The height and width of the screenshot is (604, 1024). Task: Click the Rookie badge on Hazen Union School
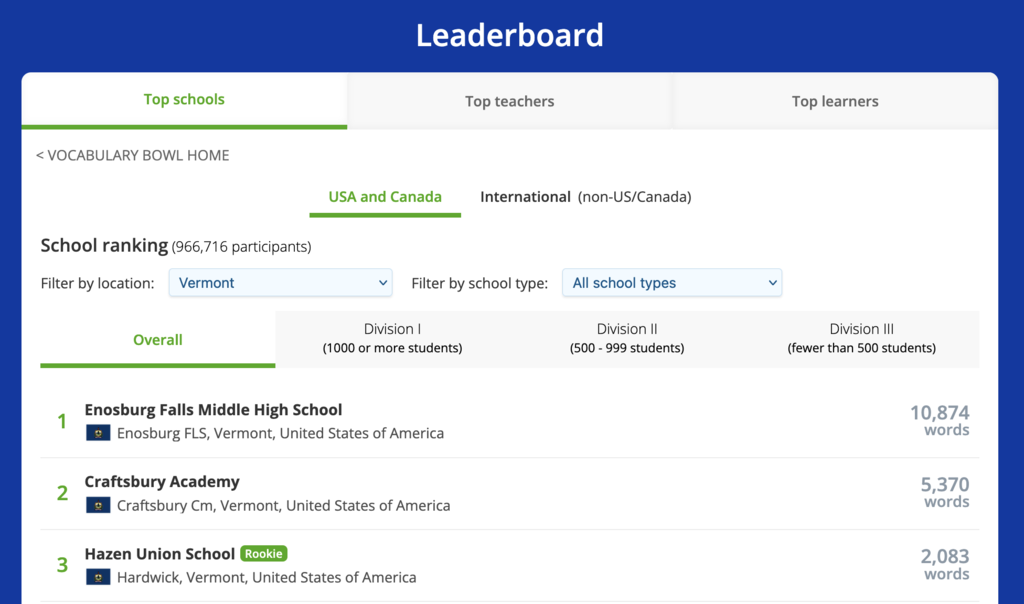point(264,553)
